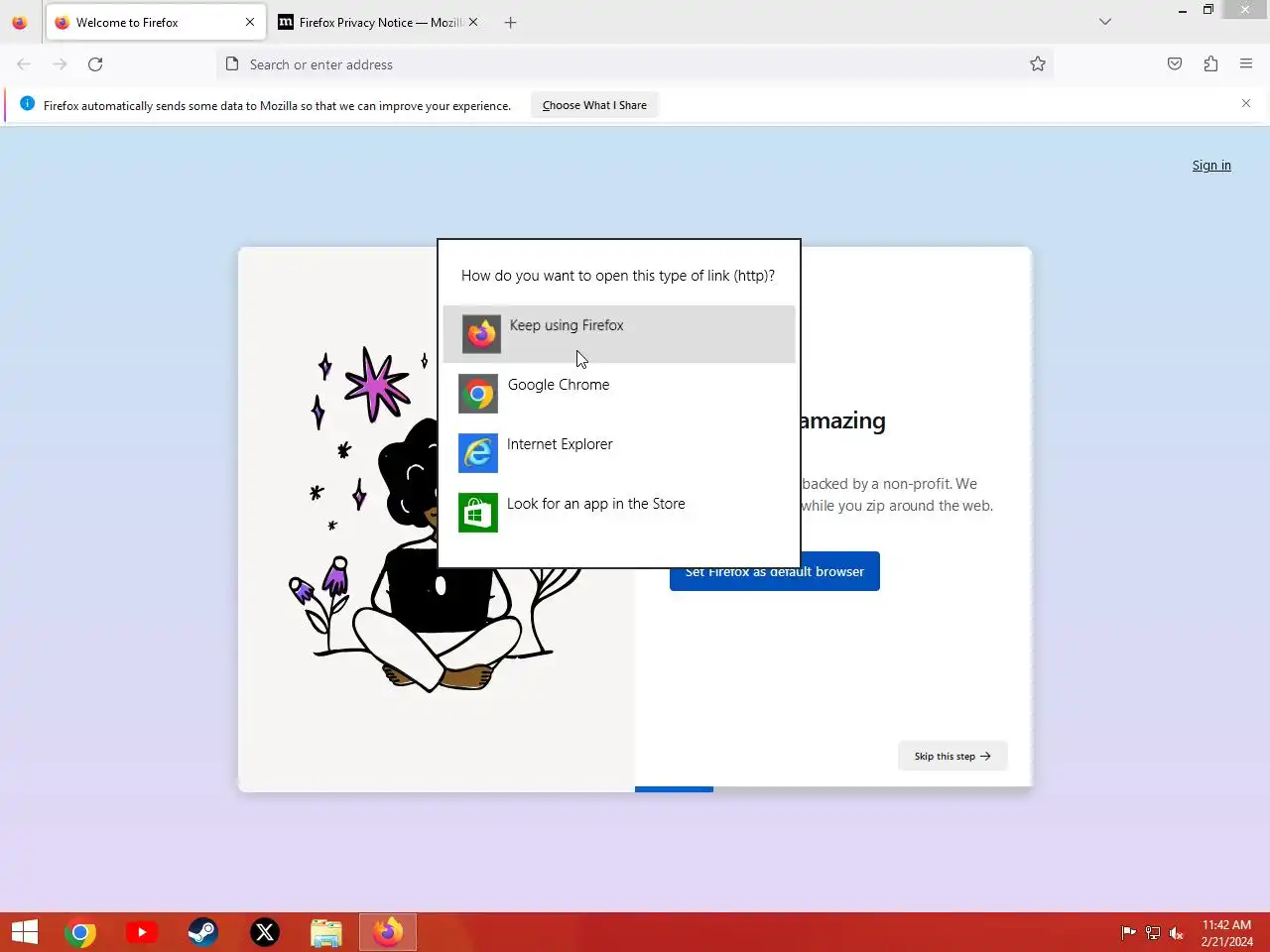Viewport: 1270px width, 952px height.
Task: Go forward one page
Action: coord(60,64)
